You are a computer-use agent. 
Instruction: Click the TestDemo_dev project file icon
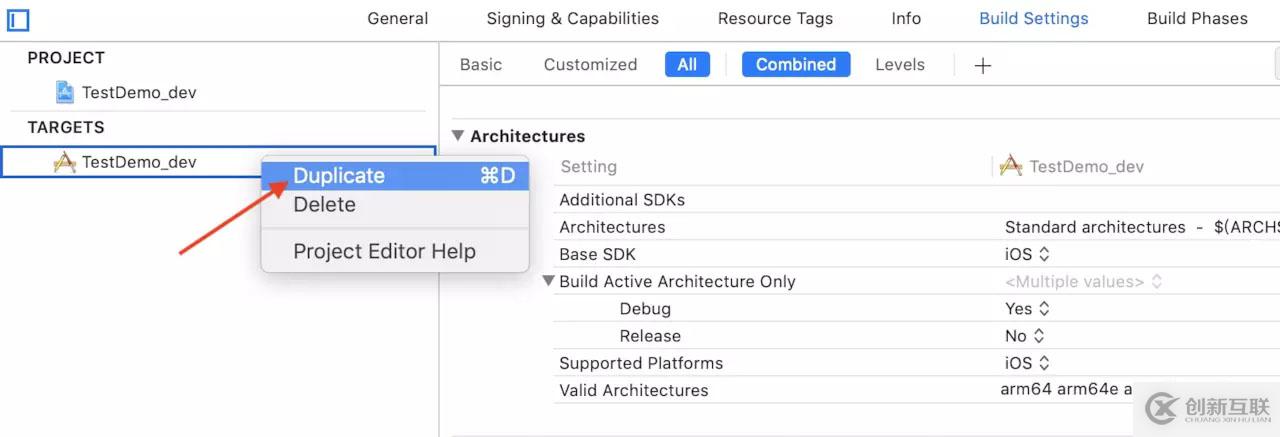[65, 93]
